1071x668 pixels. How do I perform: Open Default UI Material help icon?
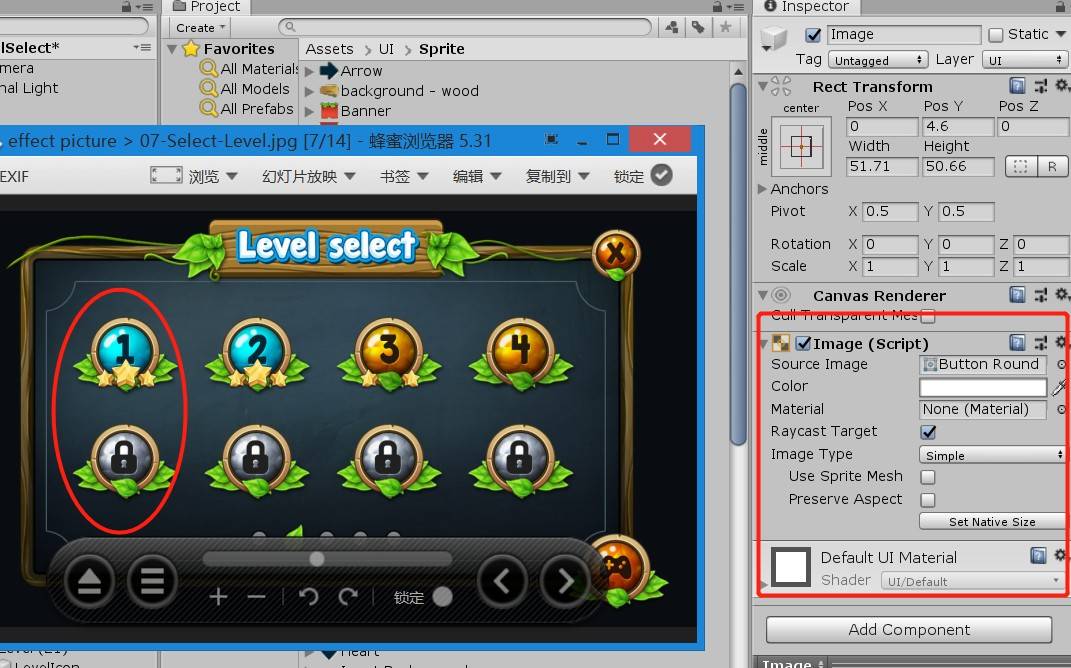(1038, 555)
